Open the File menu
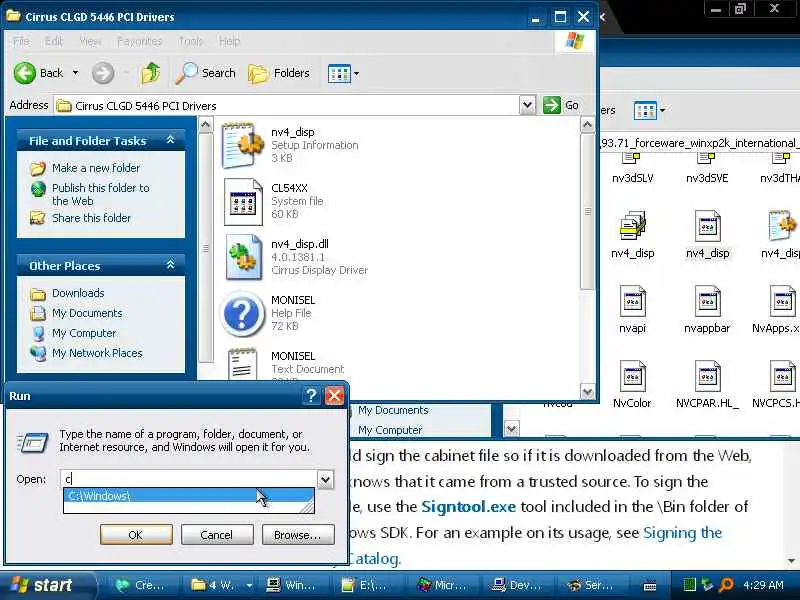The image size is (800, 600). click(21, 41)
